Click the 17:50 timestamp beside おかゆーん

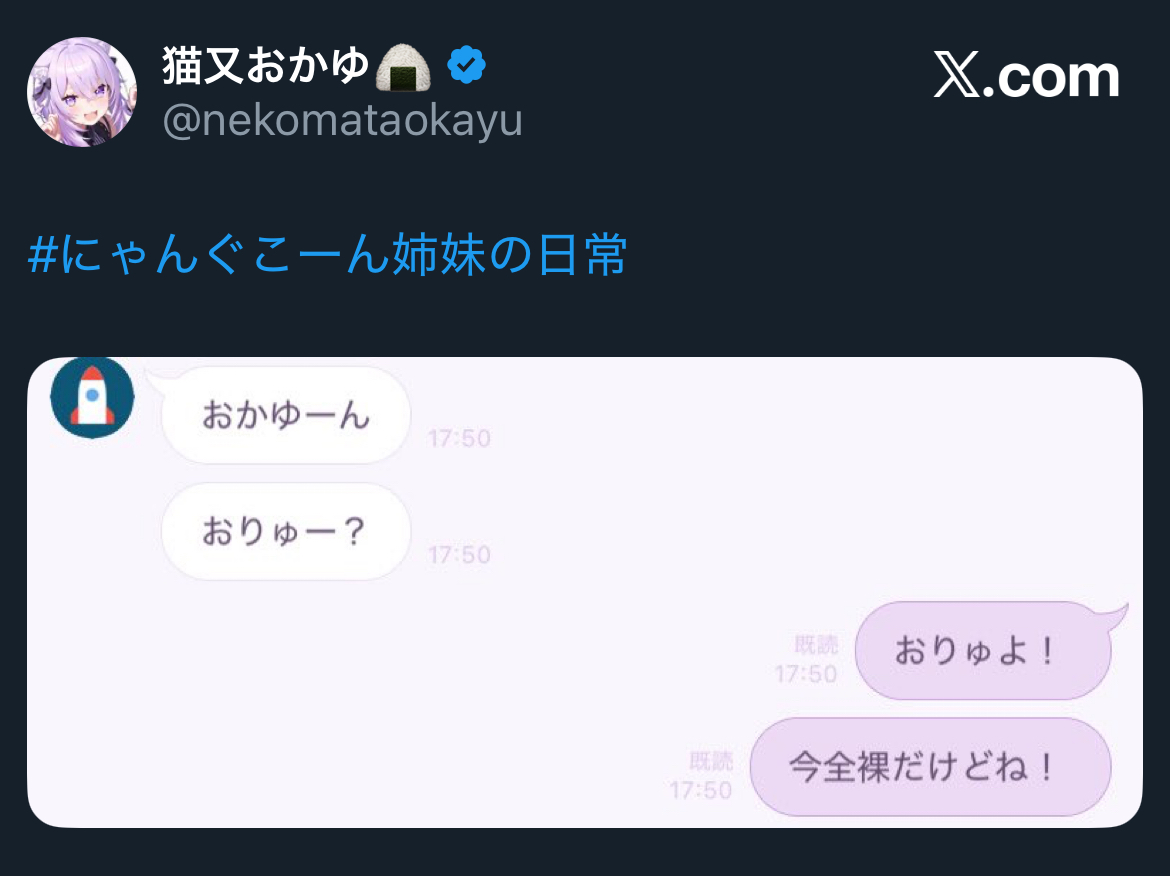(x=459, y=438)
